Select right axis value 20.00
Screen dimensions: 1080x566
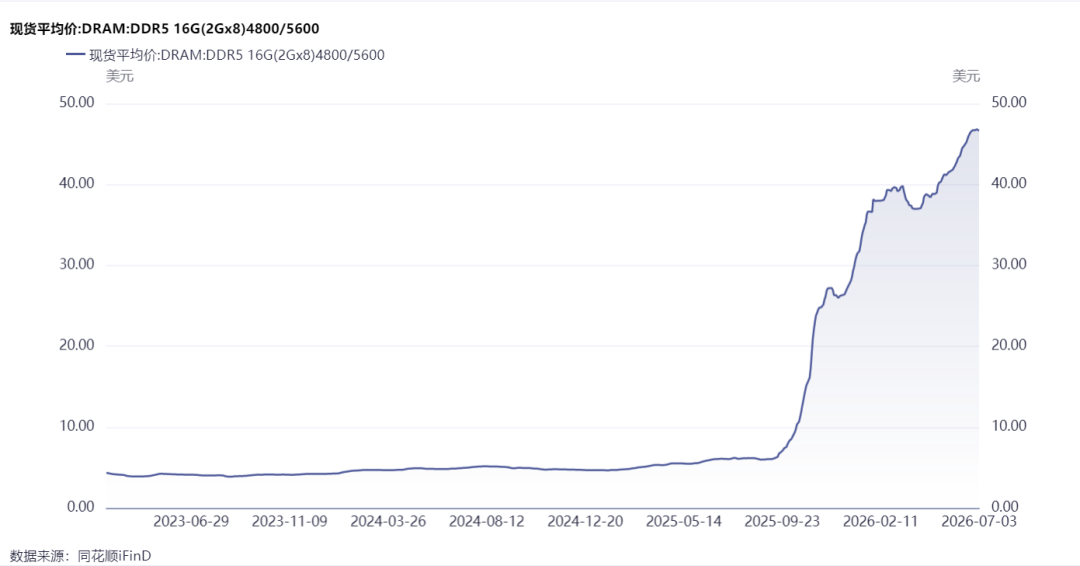tap(1008, 345)
